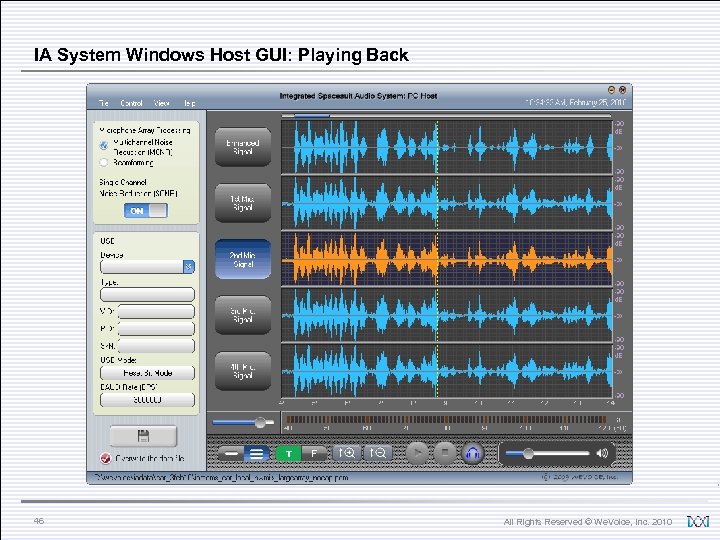Select the Beamforming radio button
Viewport: 720px width, 540px height.
[104, 163]
